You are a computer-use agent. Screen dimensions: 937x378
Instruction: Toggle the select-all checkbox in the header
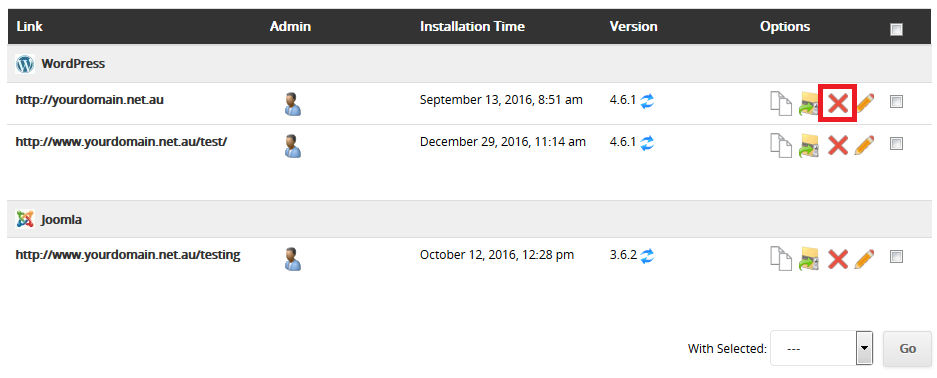point(896,29)
